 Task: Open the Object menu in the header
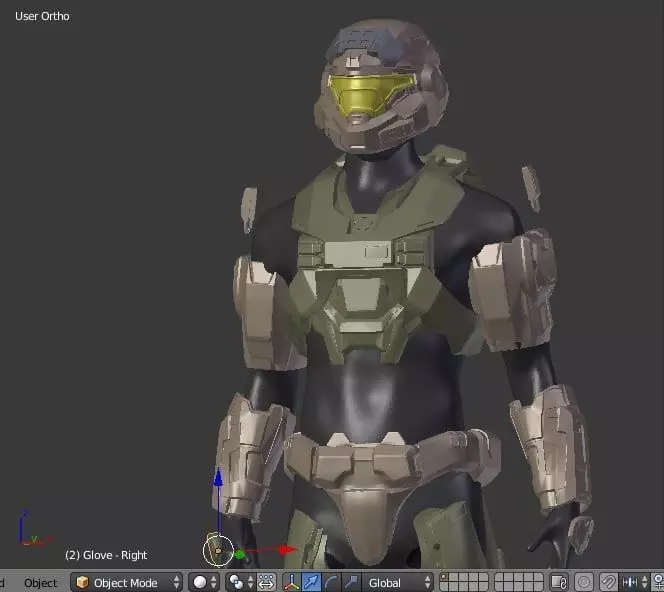point(40,583)
